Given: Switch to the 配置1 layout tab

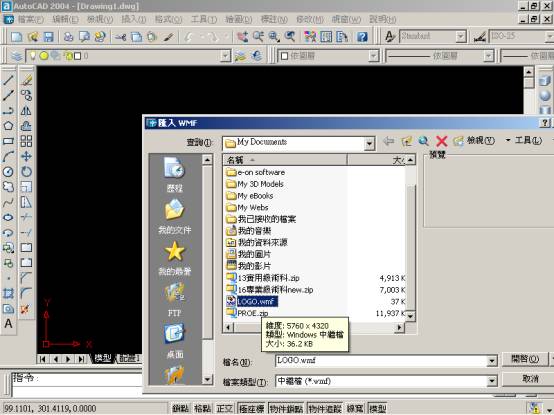Looking at the screenshot, I should tap(130, 358).
